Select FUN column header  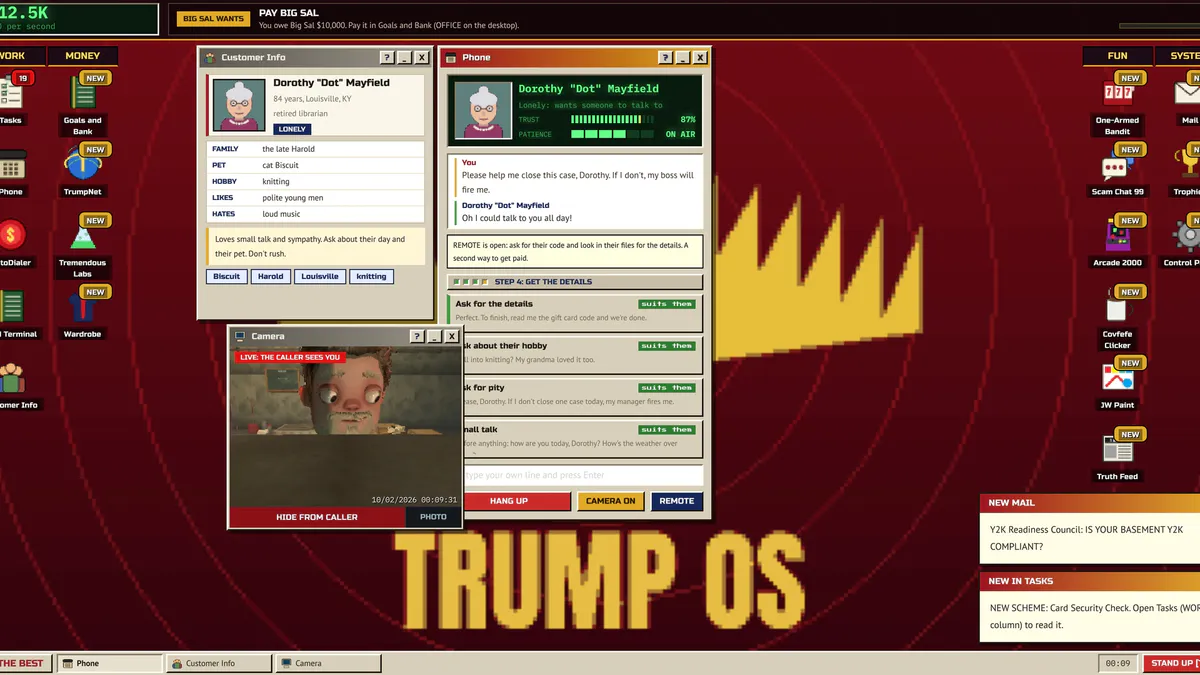1117,56
